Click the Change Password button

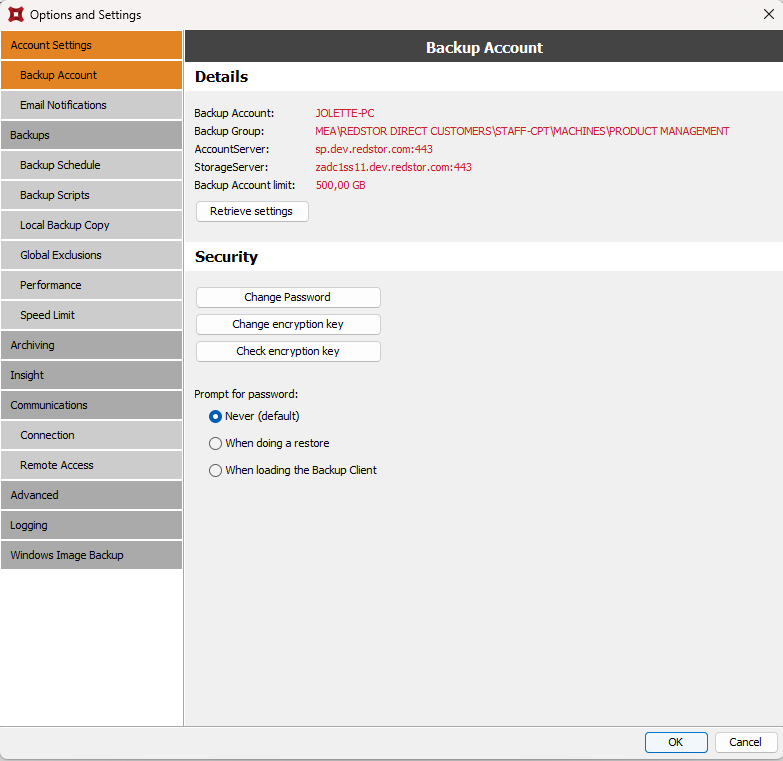[288, 297]
